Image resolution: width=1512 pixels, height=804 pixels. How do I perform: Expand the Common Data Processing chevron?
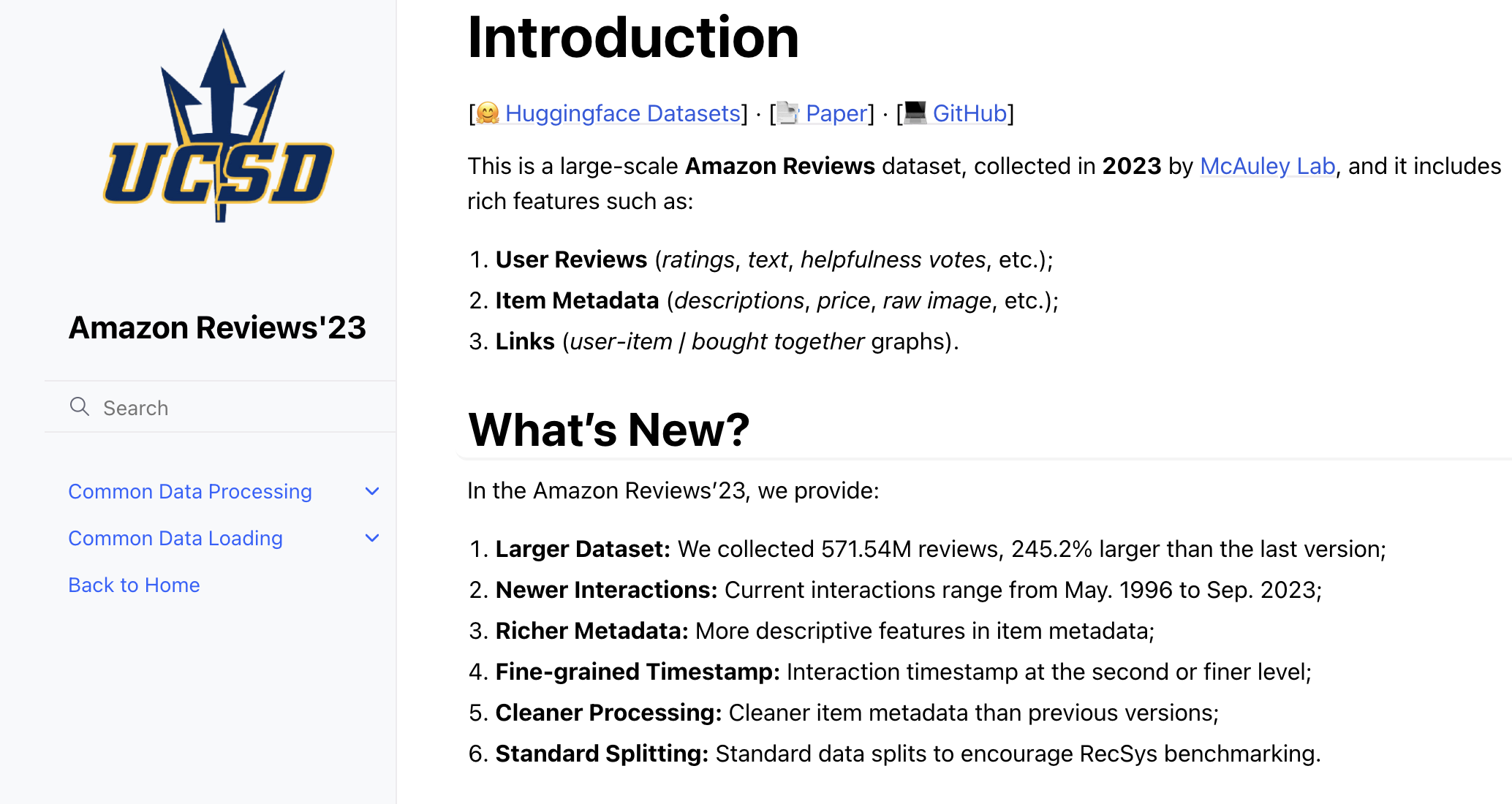372,491
